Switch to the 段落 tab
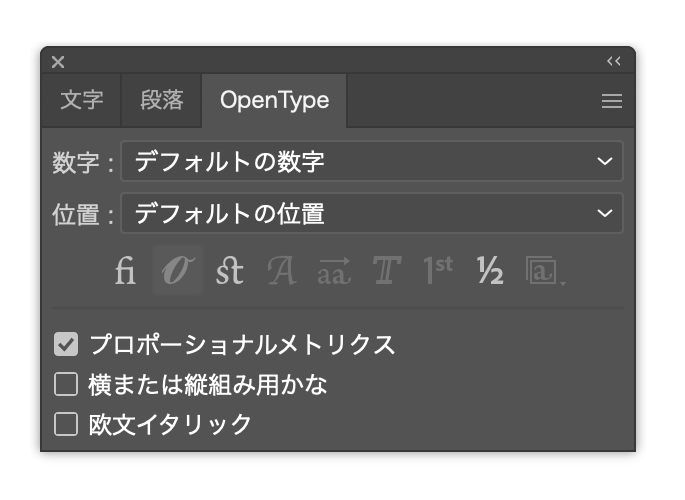Viewport: 685px width, 500px height. (x=162, y=101)
